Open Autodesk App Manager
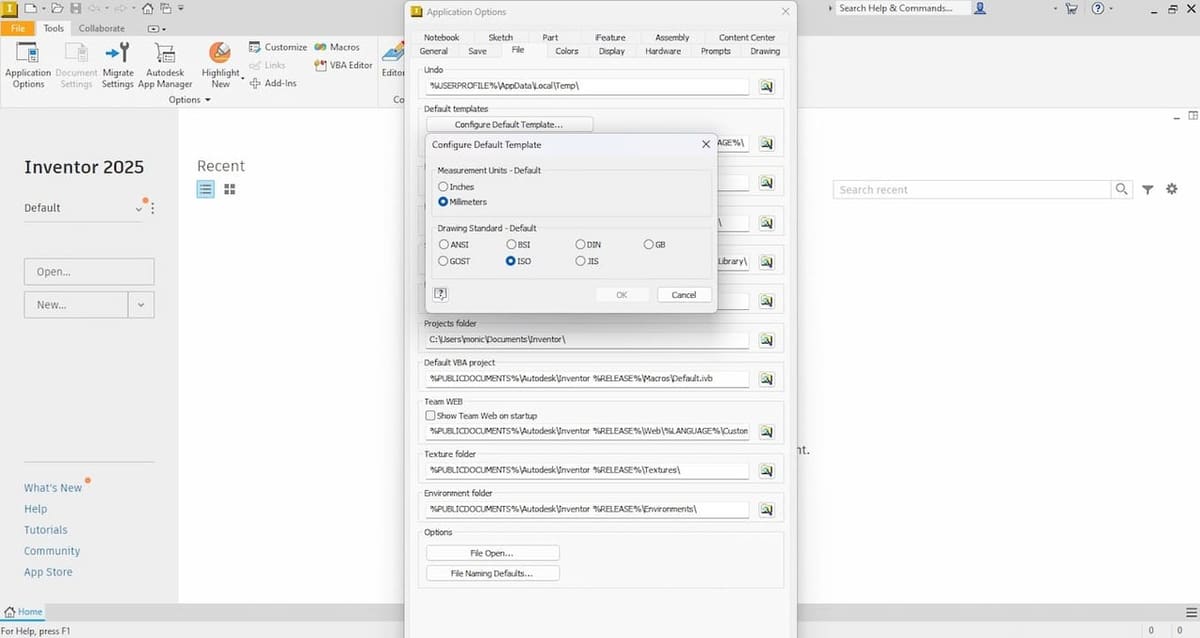This screenshot has width=1200, height=638. pos(165,65)
